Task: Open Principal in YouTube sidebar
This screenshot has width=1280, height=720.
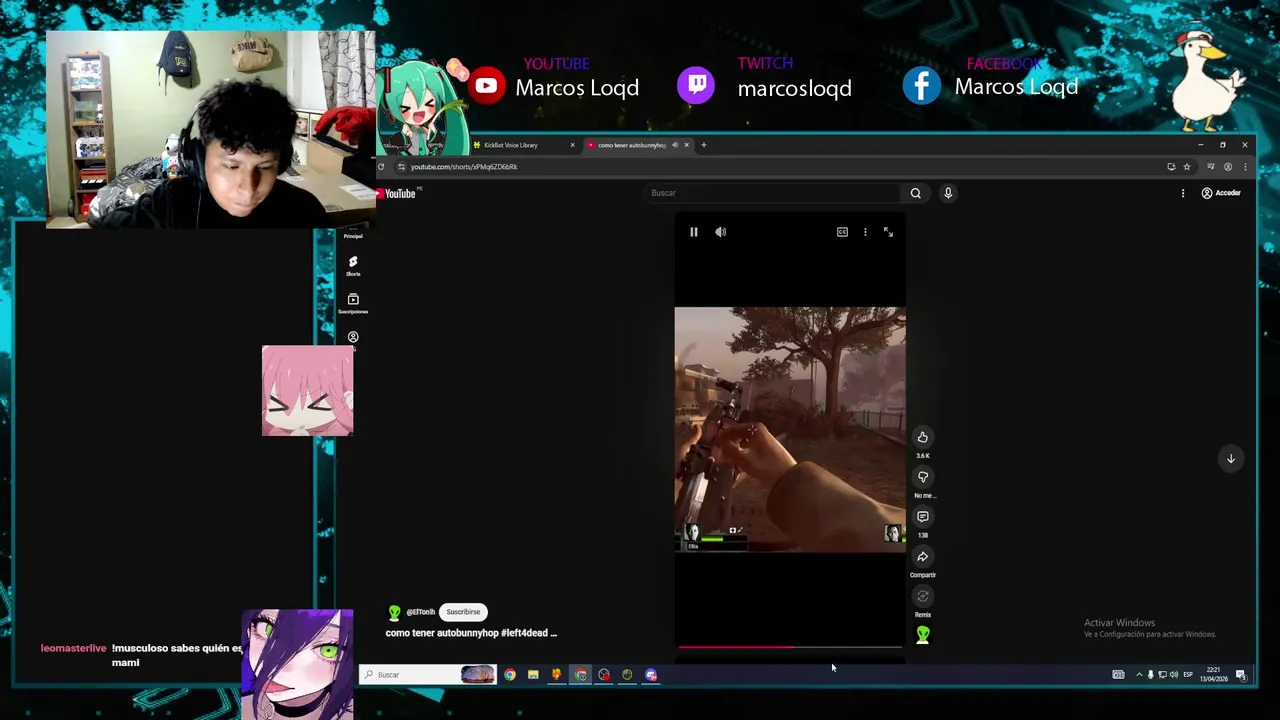Action: [x=353, y=235]
